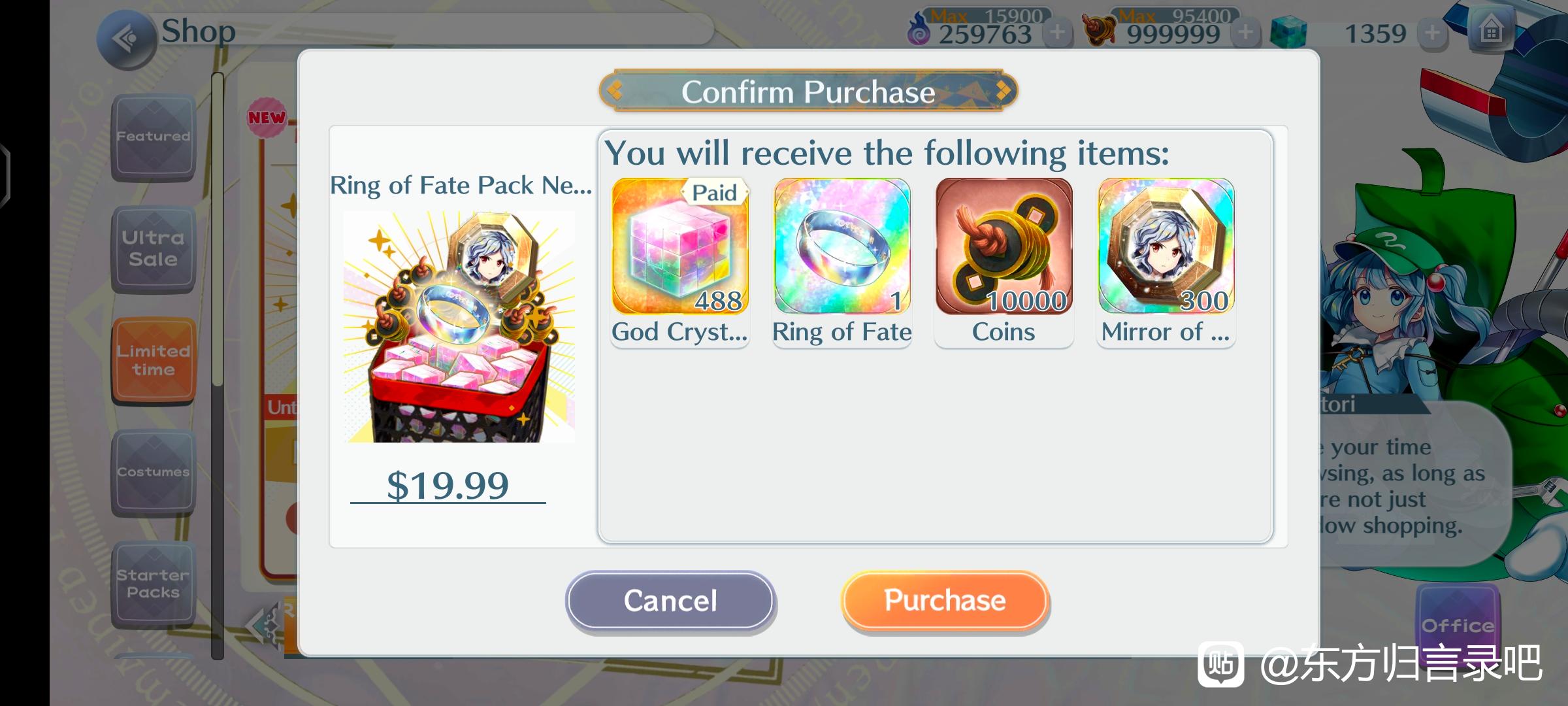Switch to the Costumes shop tab
This screenshot has width=1568, height=706.
pyautogui.click(x=154, y=472)
